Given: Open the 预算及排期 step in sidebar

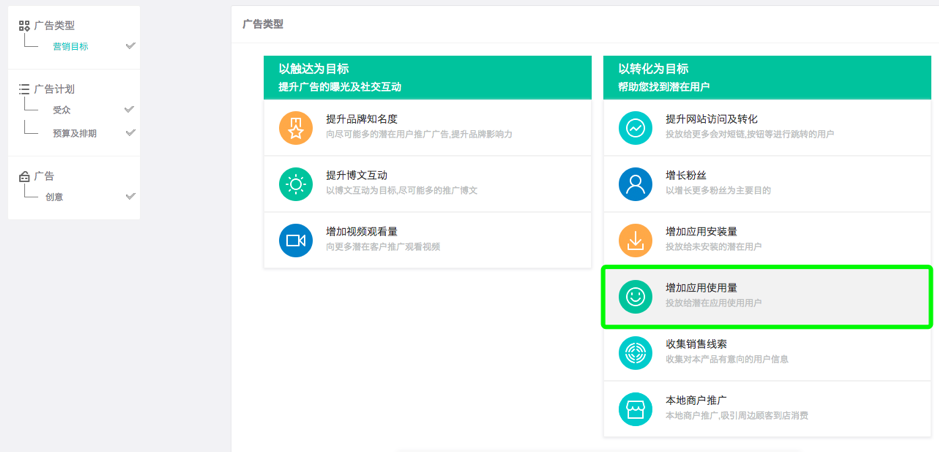Looking at the screenshot, I should pyautogui.click(x=75, y=134).
